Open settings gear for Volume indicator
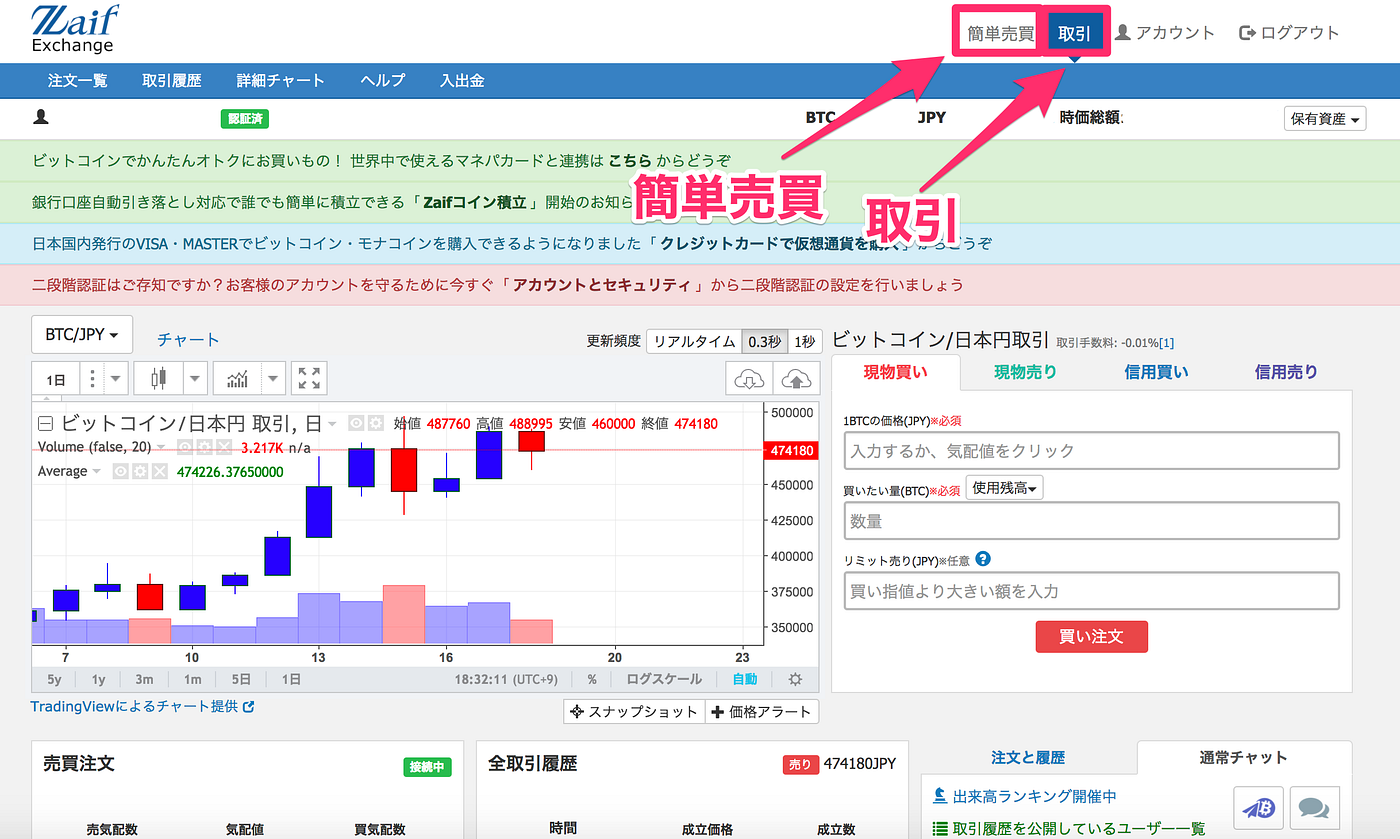Image resolution: width=1400 pixels, height=839 pixels. coord(204,447)
